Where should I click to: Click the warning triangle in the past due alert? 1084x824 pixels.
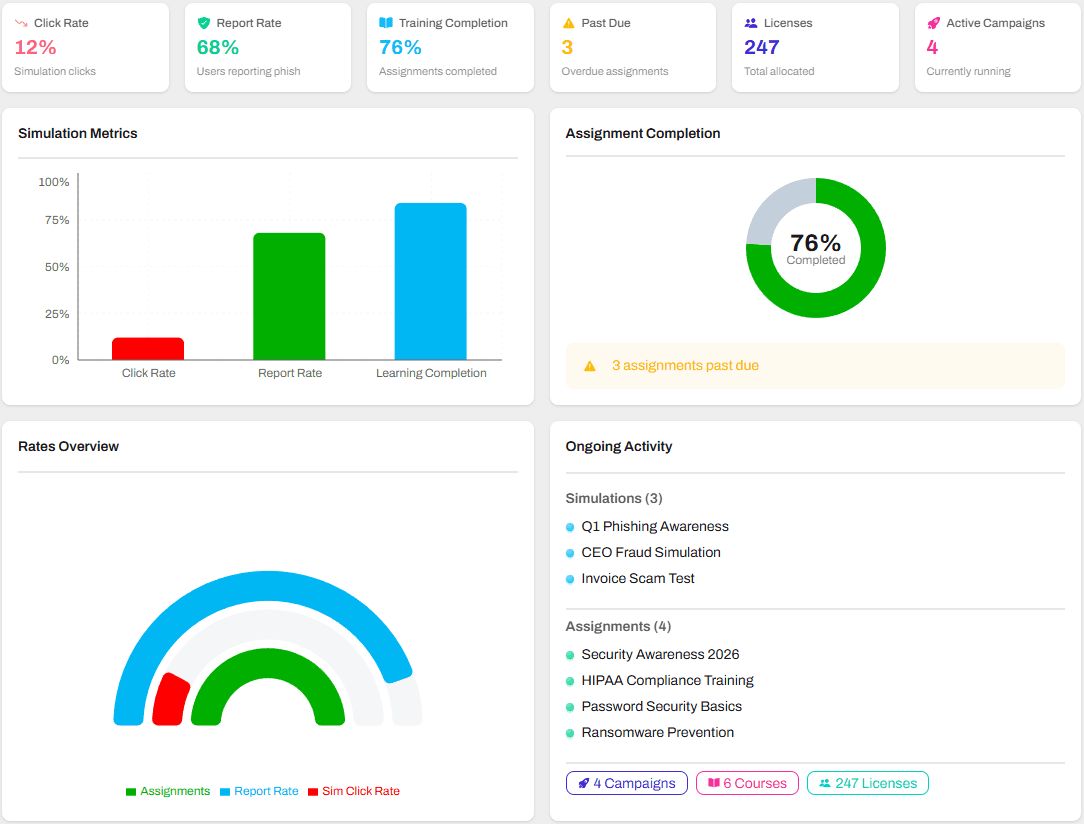[x=589, y=366]
